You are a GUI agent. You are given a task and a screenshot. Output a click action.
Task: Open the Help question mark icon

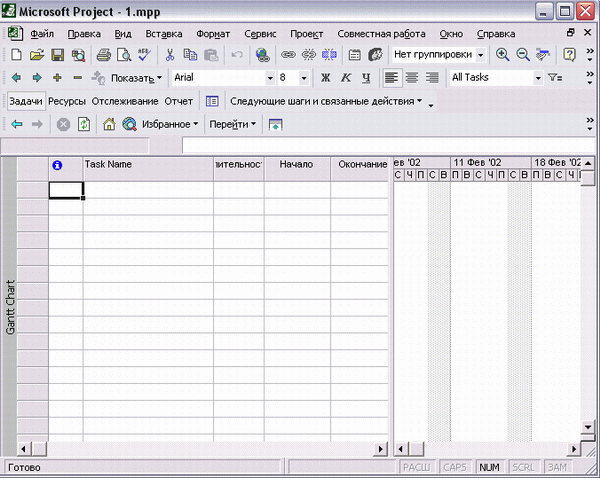pyautogui.click(x=569, y=55)
